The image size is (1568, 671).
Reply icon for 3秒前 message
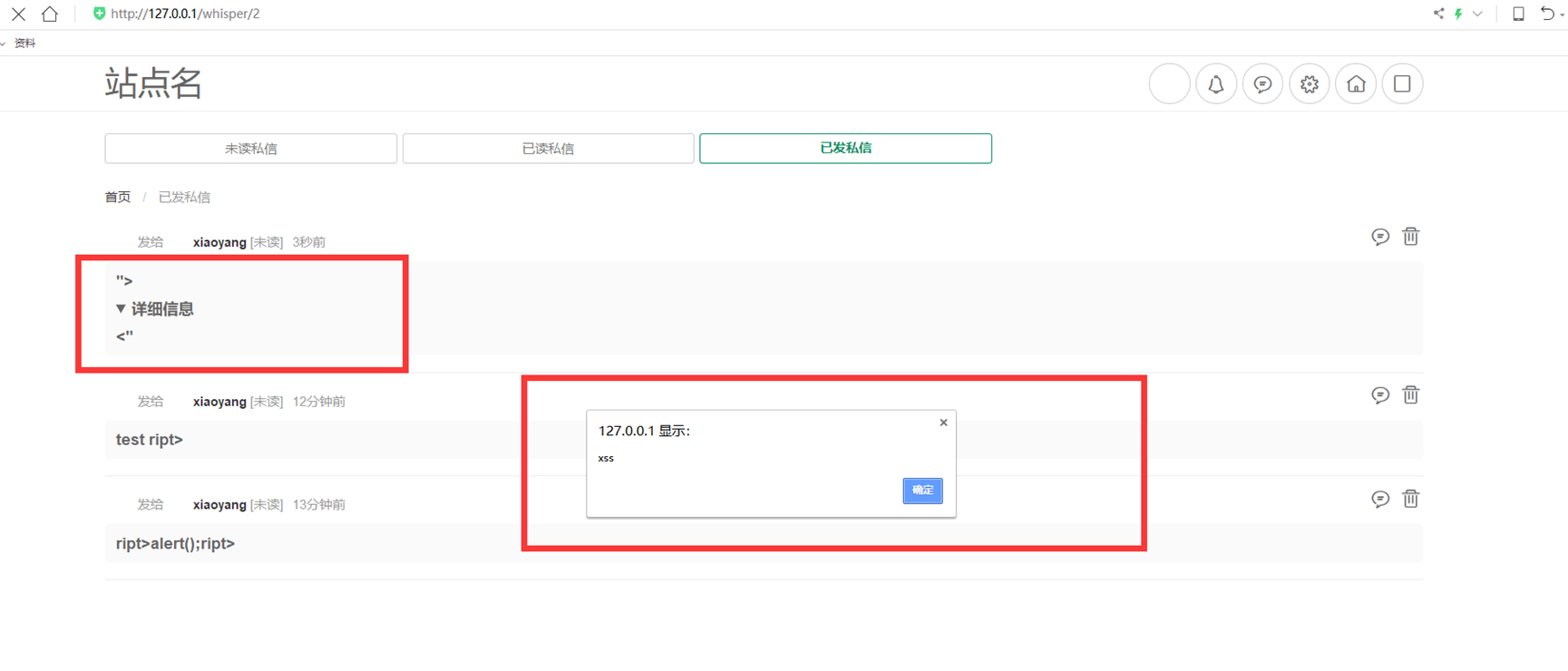pyautogui.click(x=1380, y=237)
